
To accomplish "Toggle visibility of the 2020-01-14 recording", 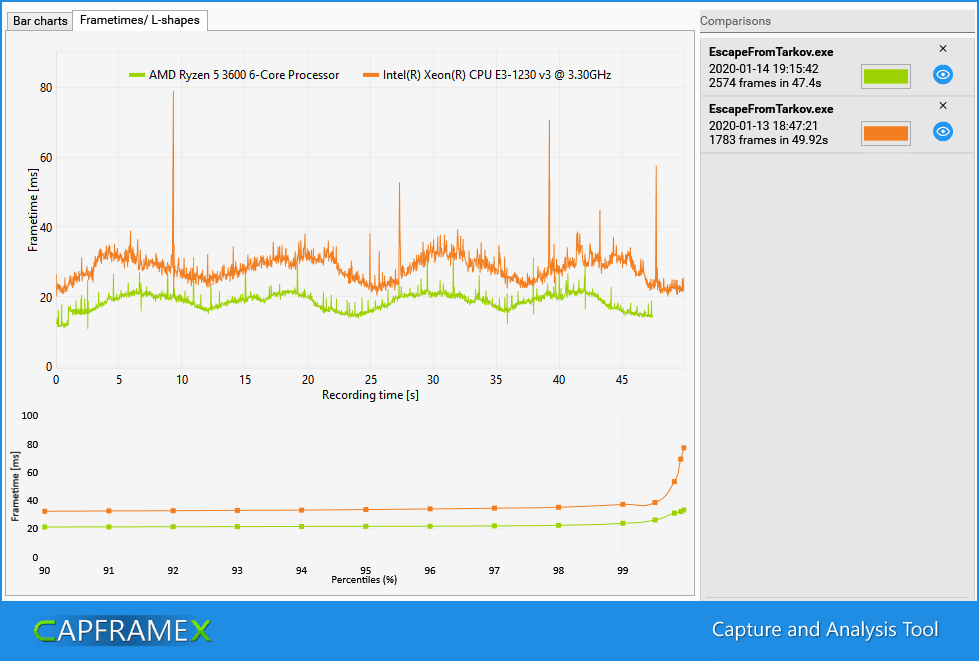I will [x=942, y=74].
